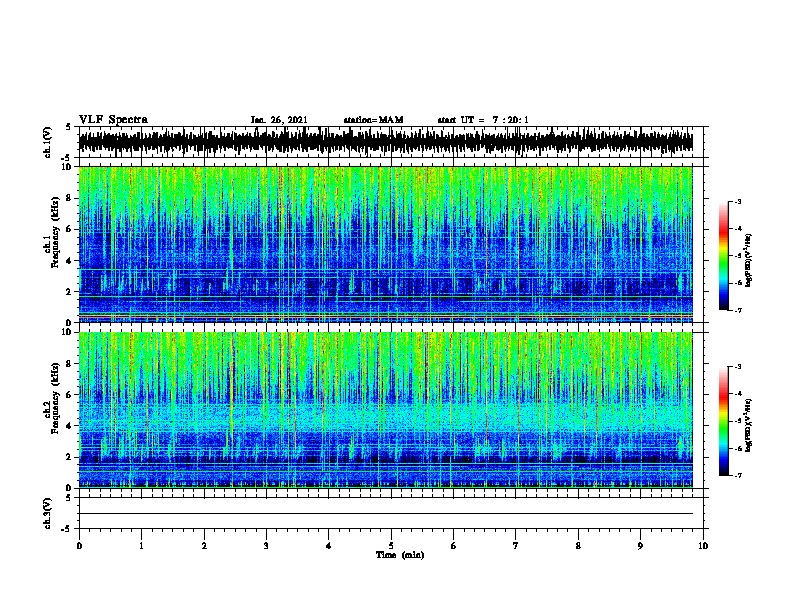
Task: Click the log(PSD) label beside ch.1 colorbar
Action: click(x=749, y=260)
